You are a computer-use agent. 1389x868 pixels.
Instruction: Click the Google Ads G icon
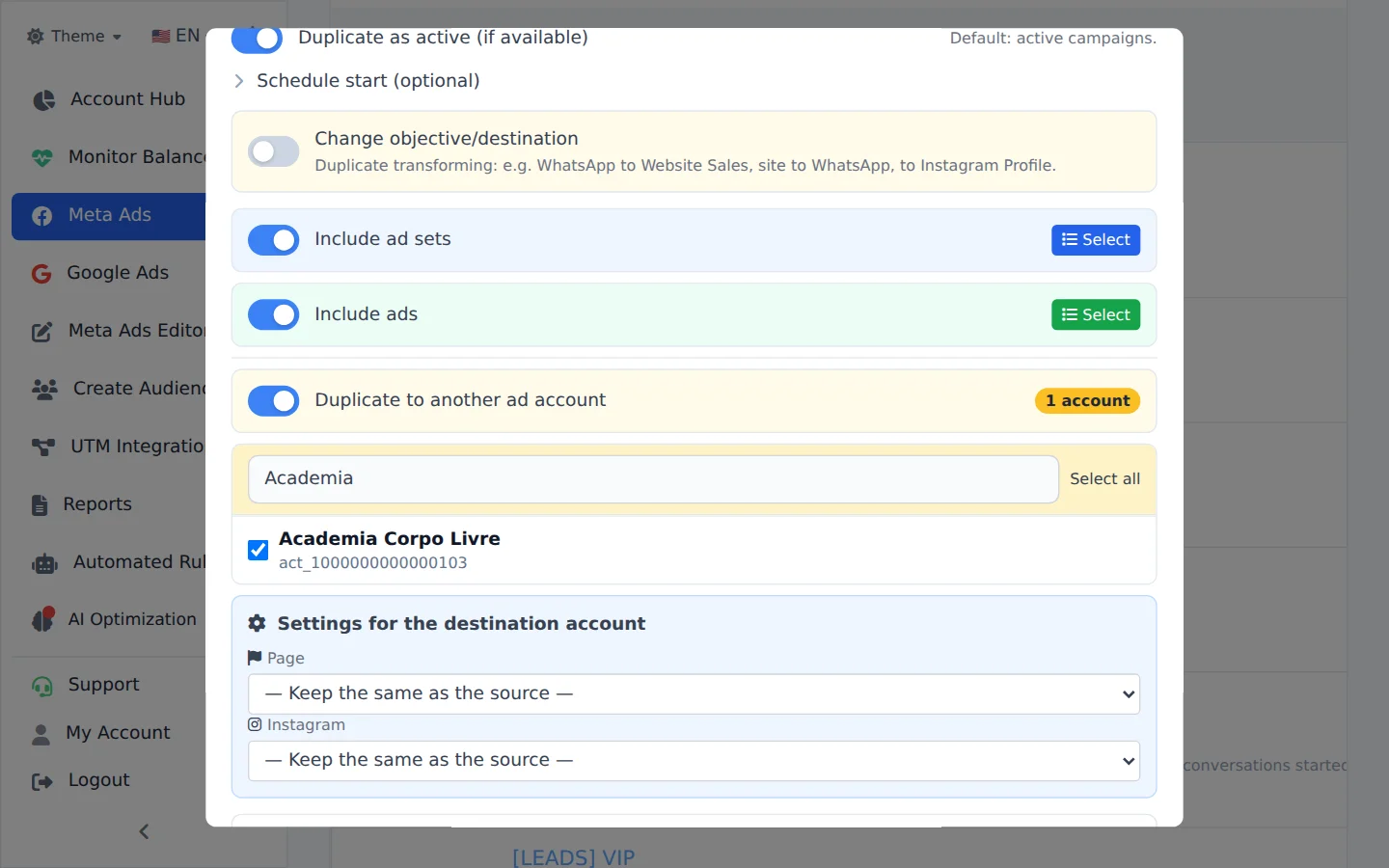[x=41, y=274]
